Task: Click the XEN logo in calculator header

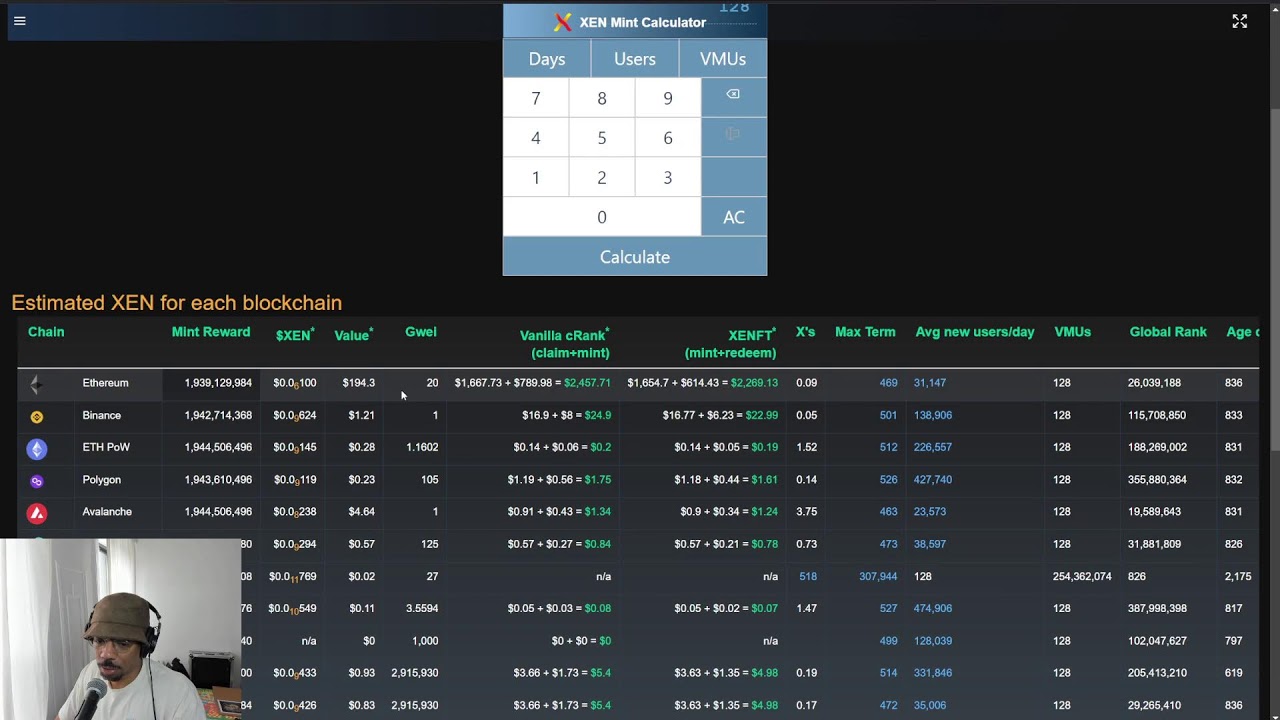Action: (x=563, y=22)
